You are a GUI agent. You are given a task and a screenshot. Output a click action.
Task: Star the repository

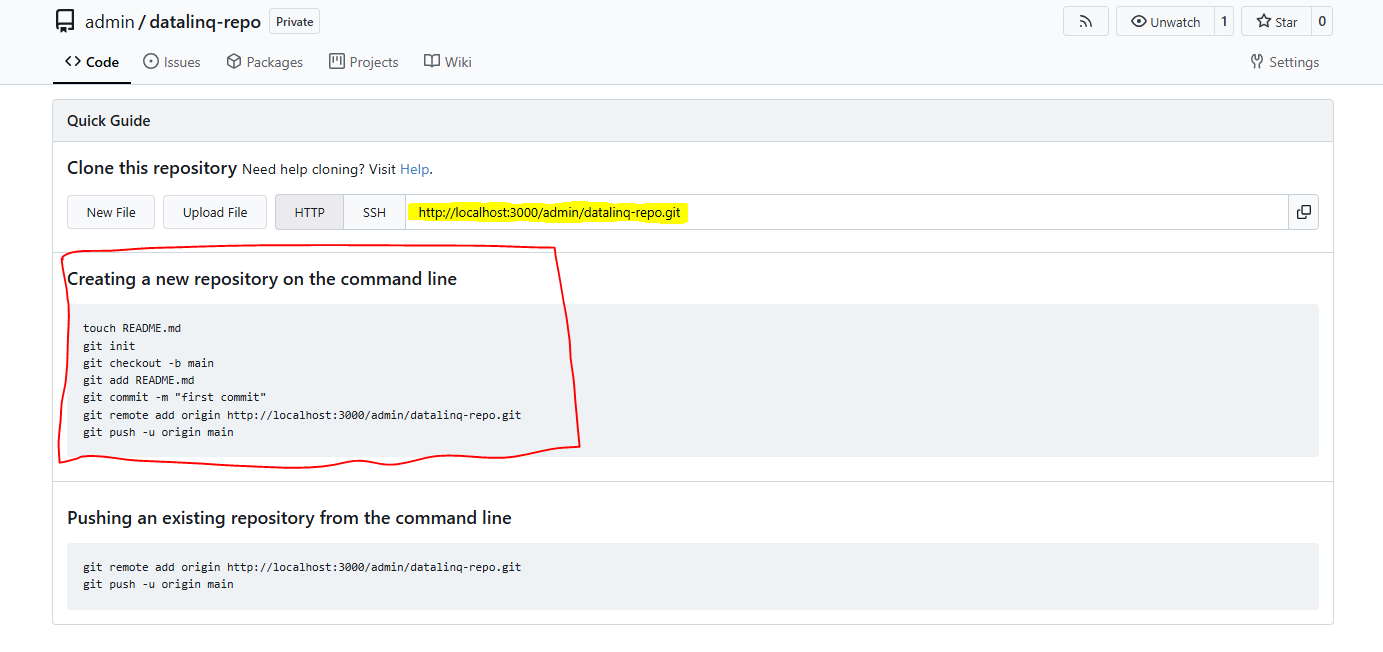point(1276,21)
